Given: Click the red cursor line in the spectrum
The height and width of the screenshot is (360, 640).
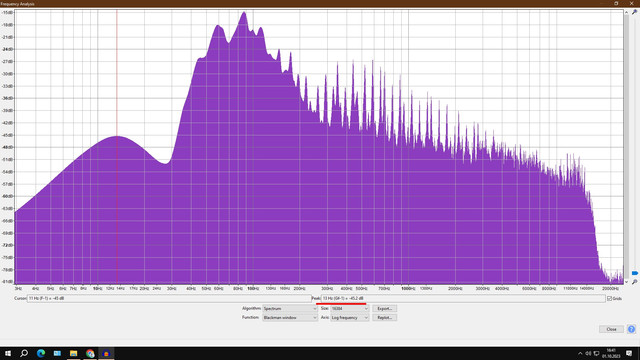Looking at the screenshot, I should pos(117,147).
